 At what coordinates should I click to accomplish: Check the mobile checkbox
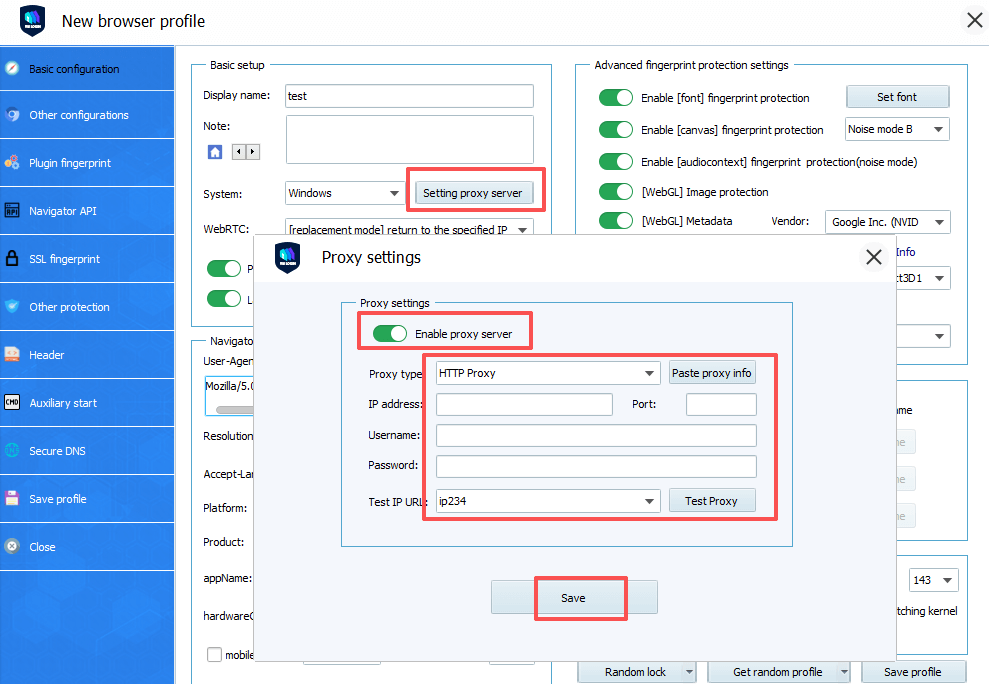[214, 655]
